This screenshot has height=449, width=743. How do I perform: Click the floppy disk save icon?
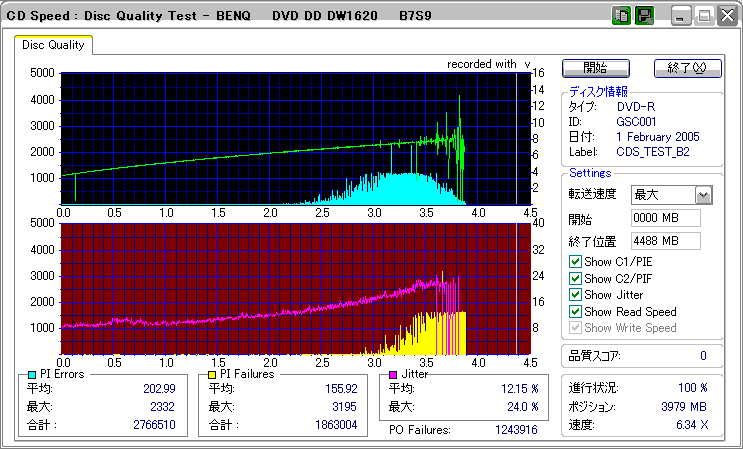pyautogui.click(x=644, y=16)
